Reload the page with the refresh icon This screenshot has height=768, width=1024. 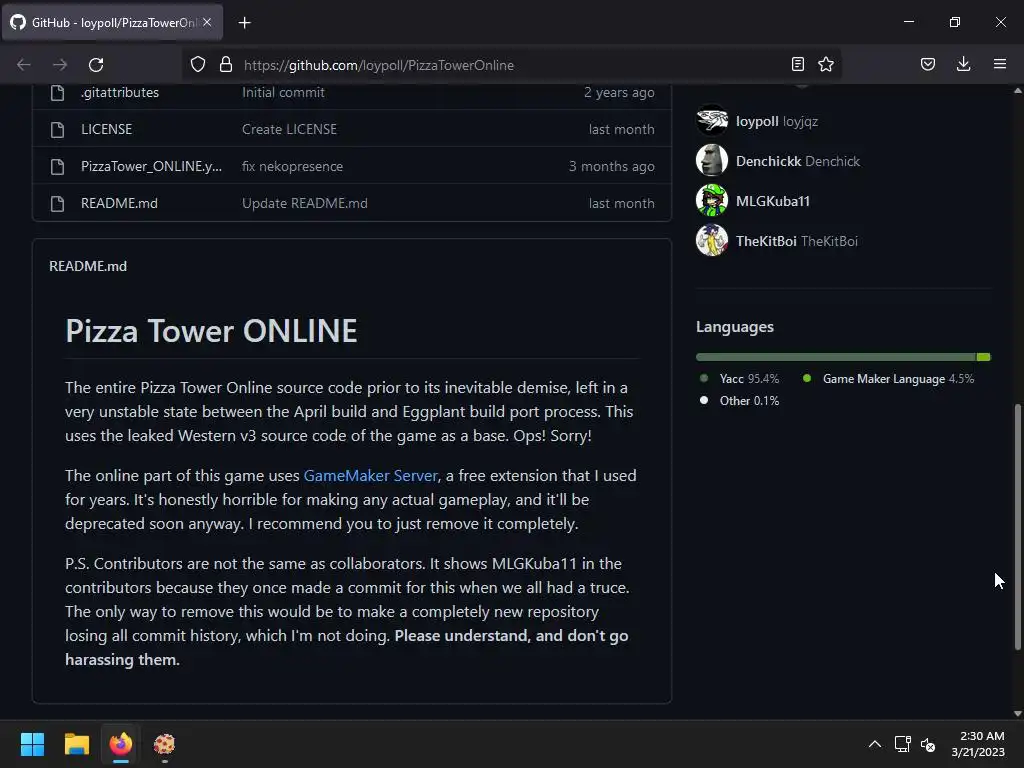point(96,65)
